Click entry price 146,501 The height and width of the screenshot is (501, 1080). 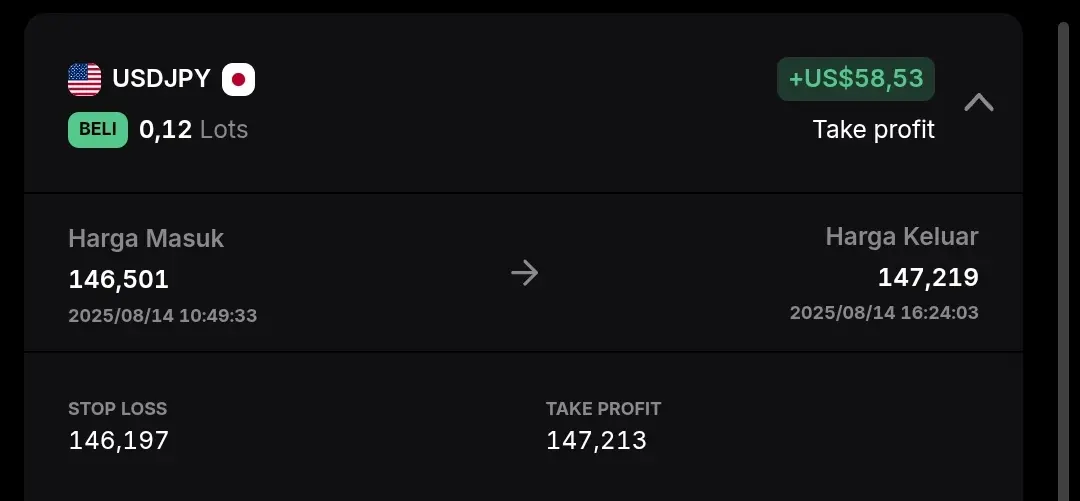118,280
